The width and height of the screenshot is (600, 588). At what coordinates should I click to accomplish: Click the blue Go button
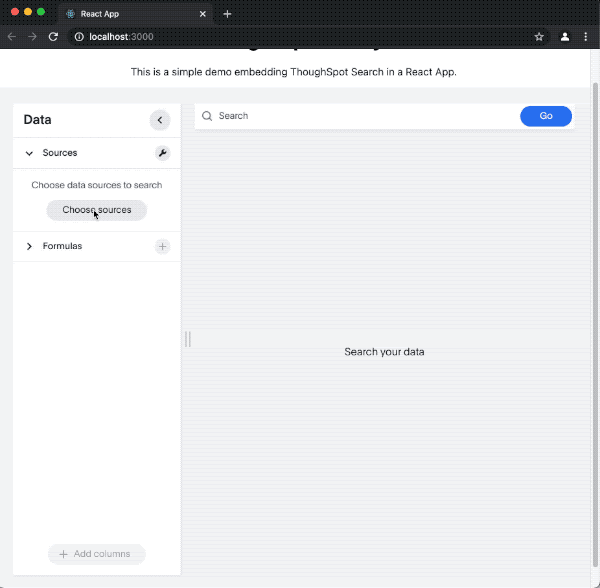546,116
